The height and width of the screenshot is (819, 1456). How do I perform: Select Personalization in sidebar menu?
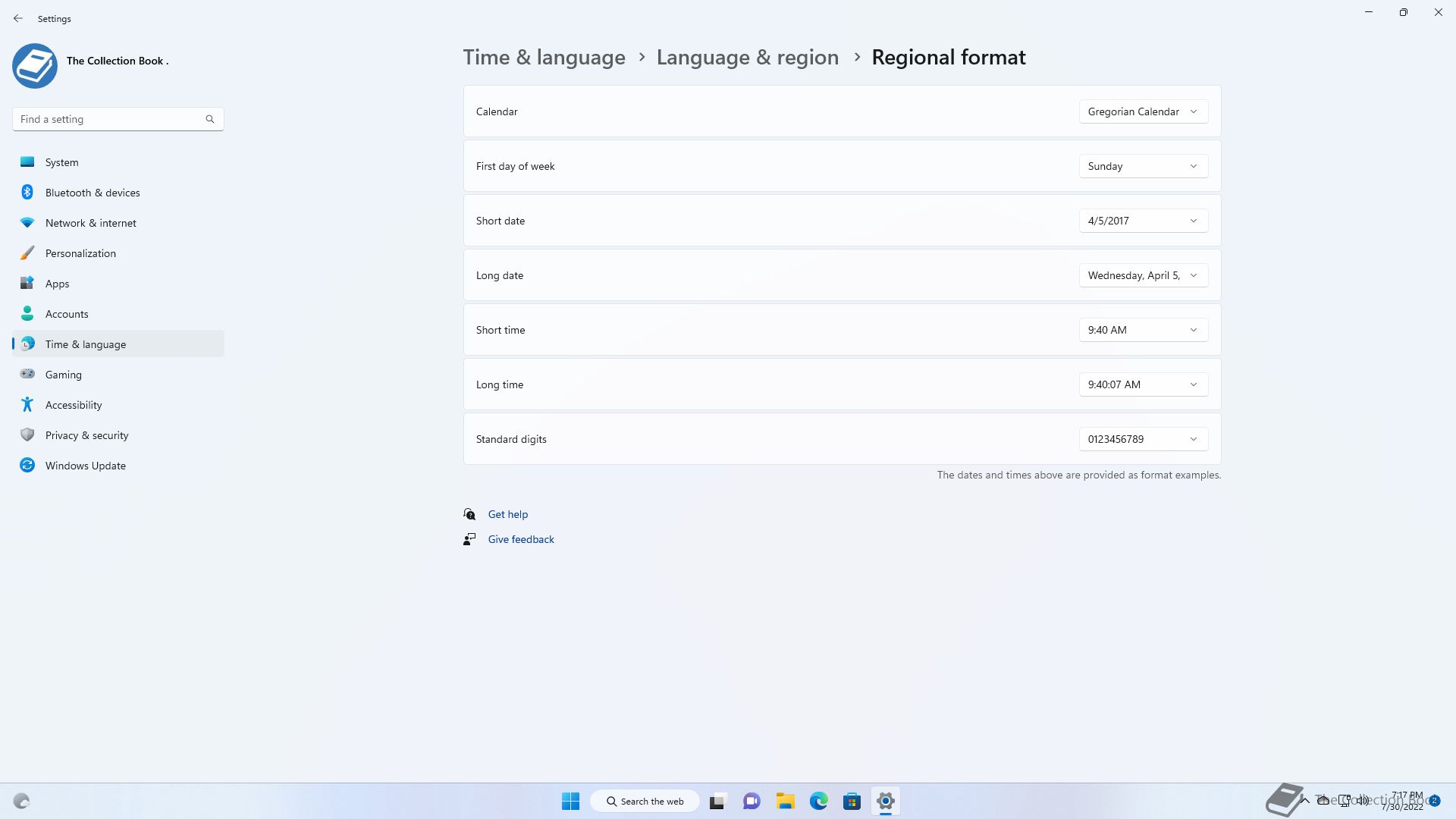(x=118, y=253)
